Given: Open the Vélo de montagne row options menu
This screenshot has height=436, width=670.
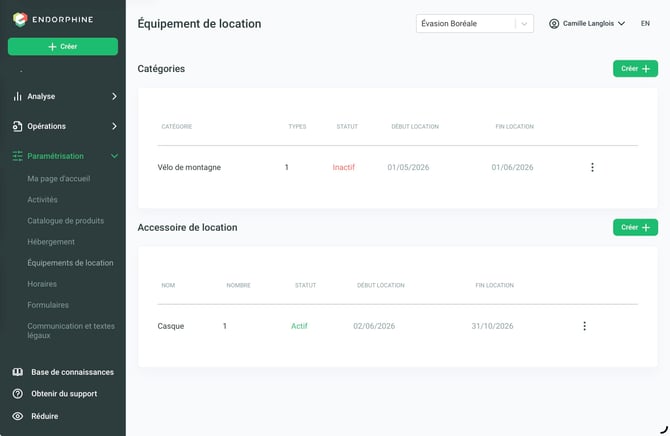Looking at the screenshot, I should (x=592, y=167).
